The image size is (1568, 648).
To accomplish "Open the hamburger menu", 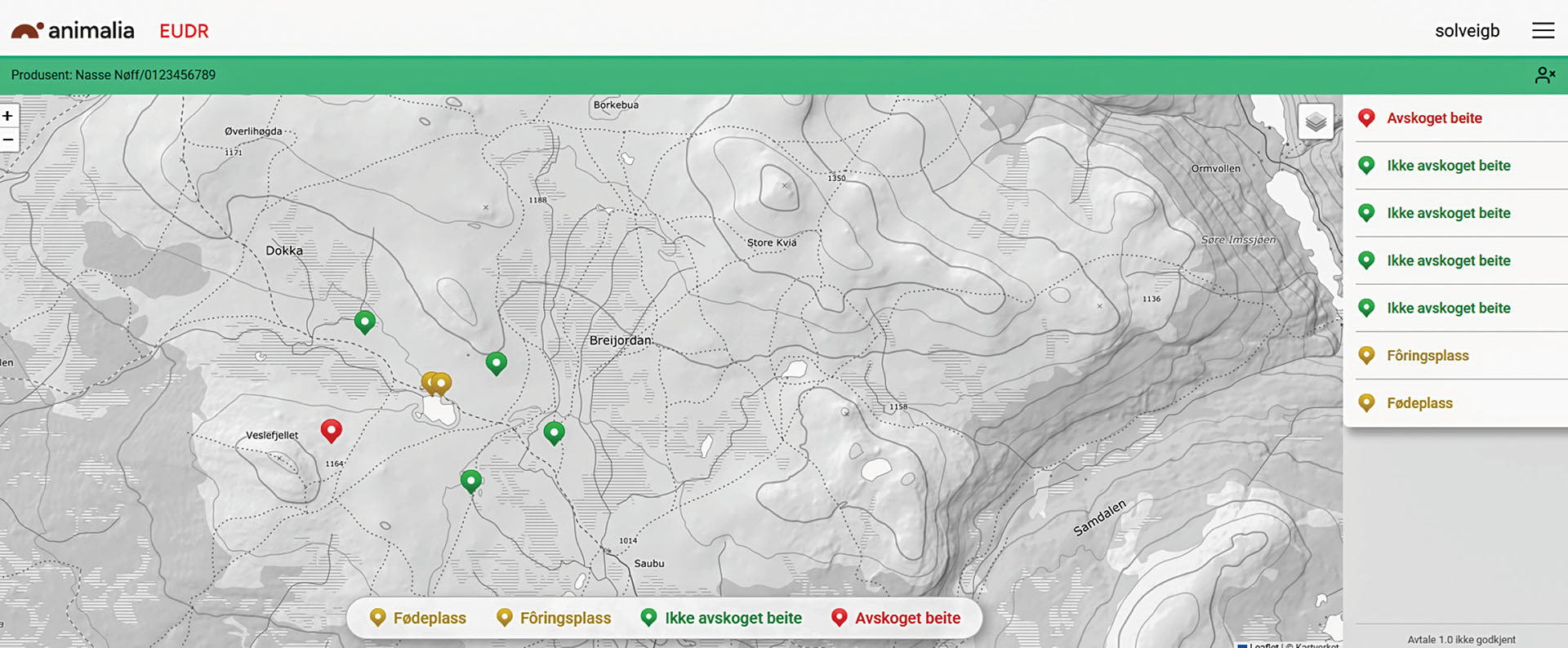I will (x=1543, y=31).
